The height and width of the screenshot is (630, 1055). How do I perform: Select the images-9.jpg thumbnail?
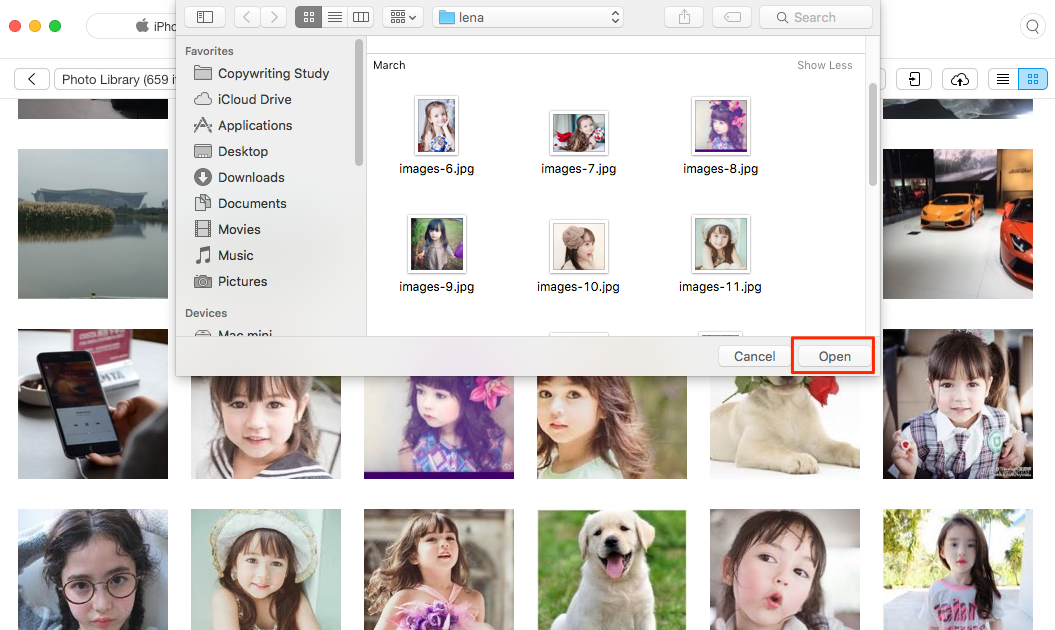click(x=437, y=244)
